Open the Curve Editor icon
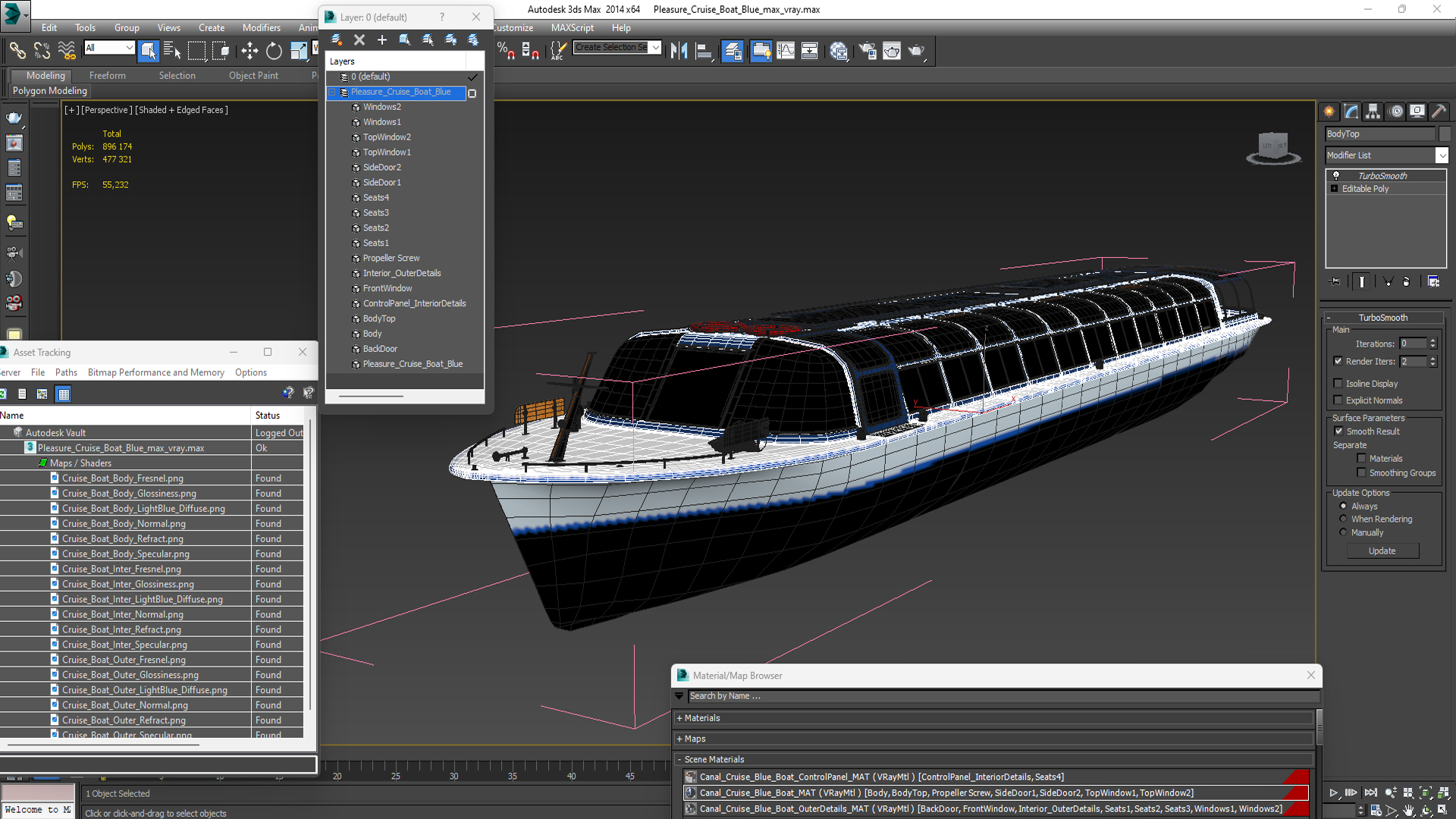Screen dimensions: 1456x819 (786, 51)
